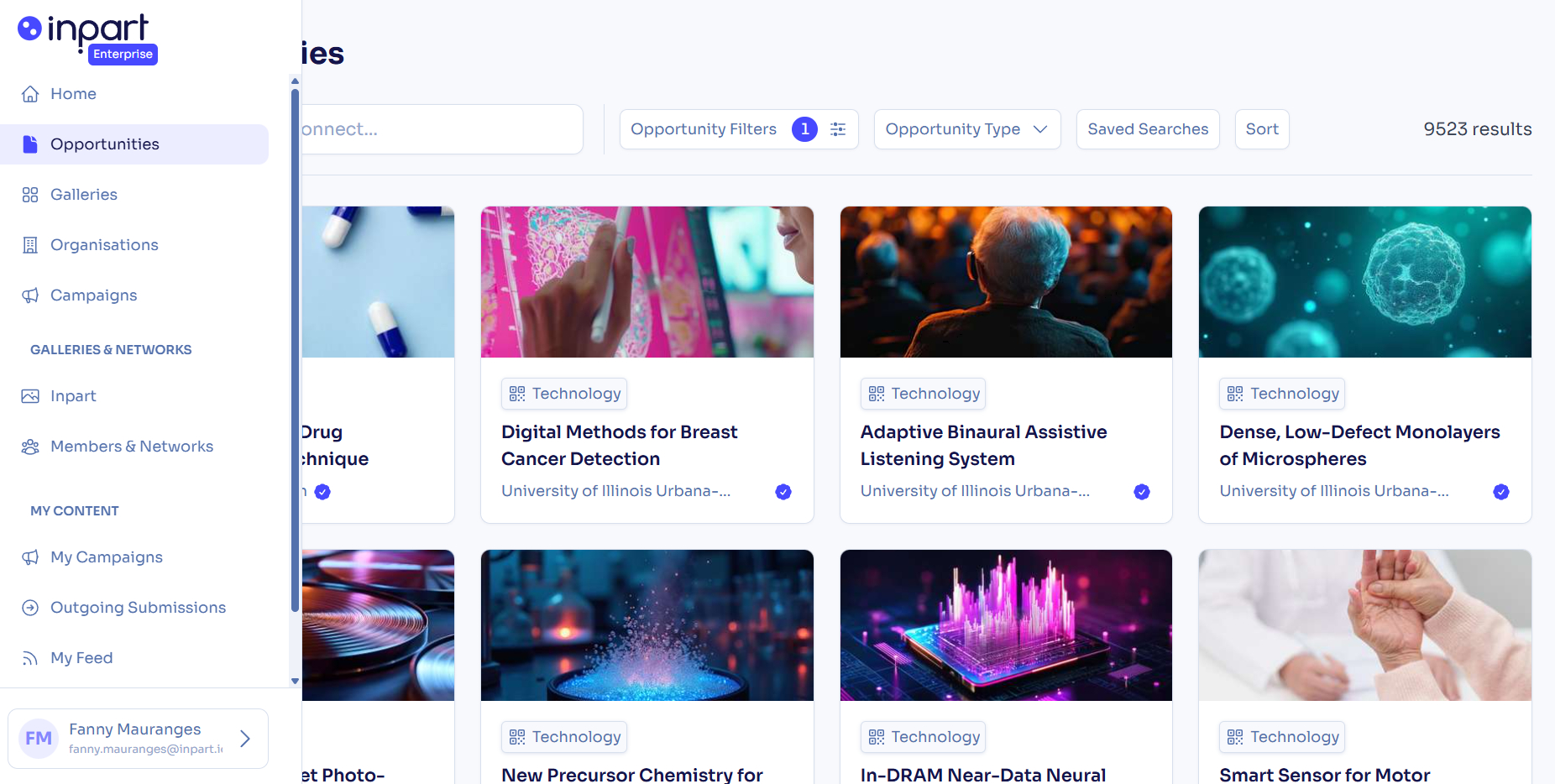Viewport: 1555px width, 784px height.
Task: Open University of Illinois link on Dense Monolayers card
Action: [x=1334, y=491]
